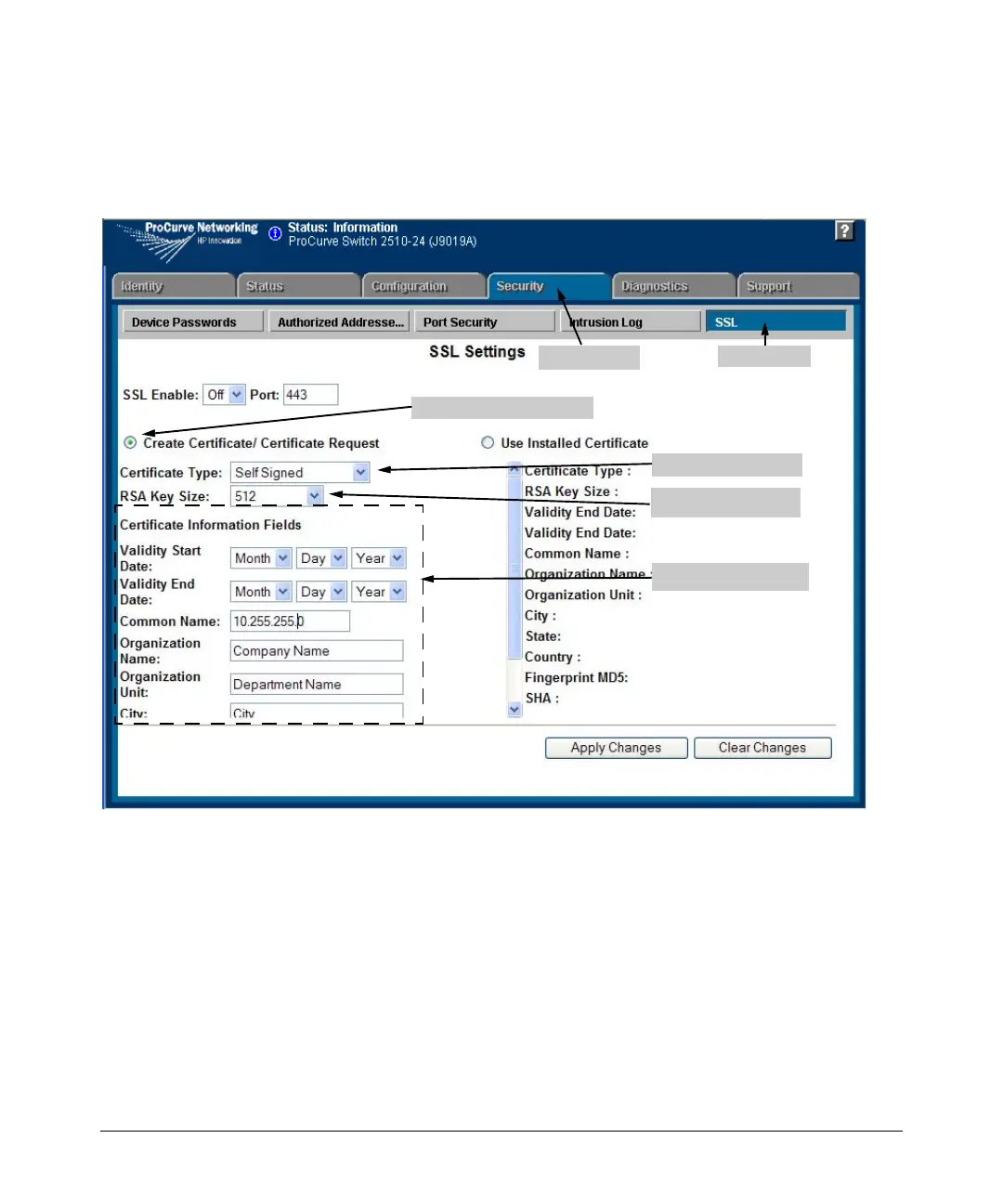Click the Port input field

point(310,395)
